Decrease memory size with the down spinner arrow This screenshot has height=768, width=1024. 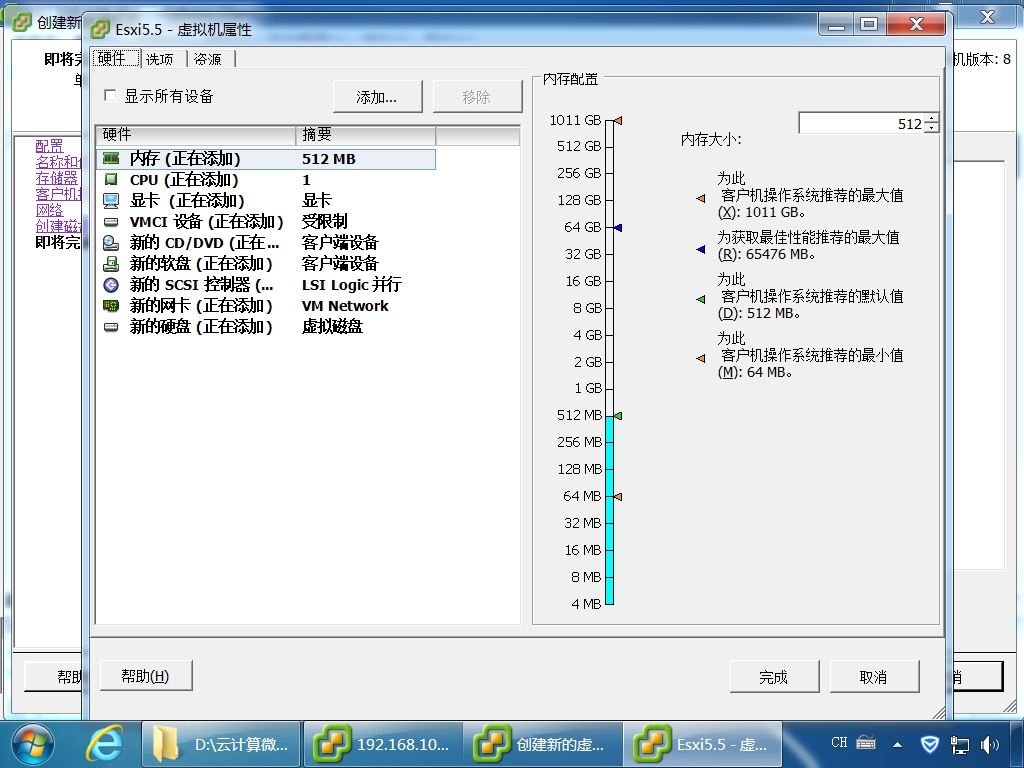pos(932,129)
